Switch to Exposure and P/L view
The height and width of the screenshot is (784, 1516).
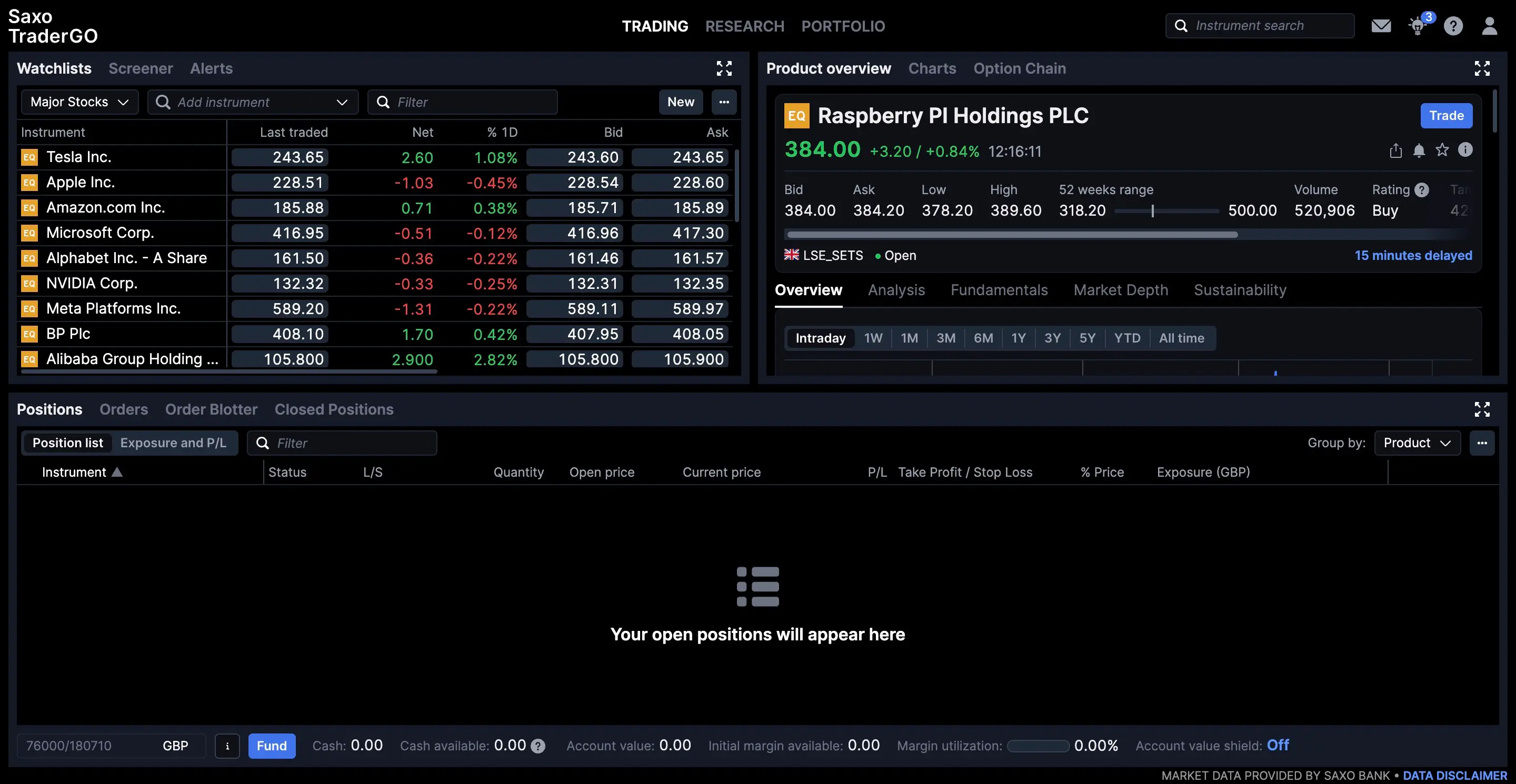click(x=173, y=443)
